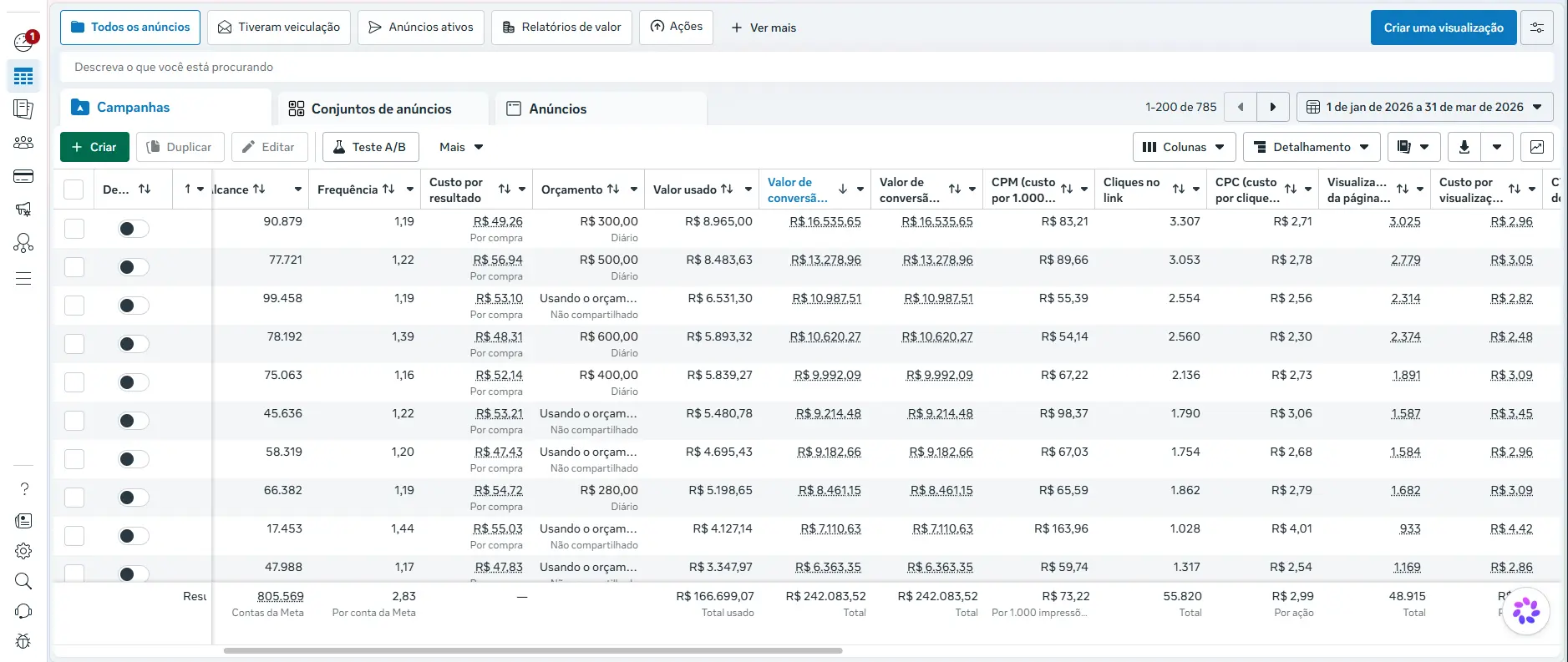The height and width of the screenshot is (662, 1568).
Task: Select the checkbox for the 99.458 reach row
Action: pyautogui.click(x=74, y=306)
